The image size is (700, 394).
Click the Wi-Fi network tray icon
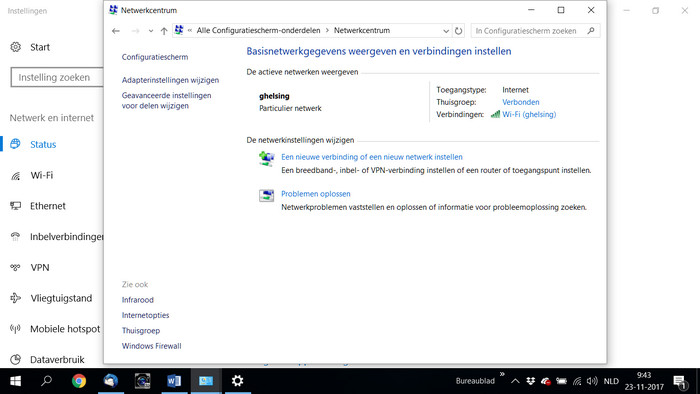point(577,381)
